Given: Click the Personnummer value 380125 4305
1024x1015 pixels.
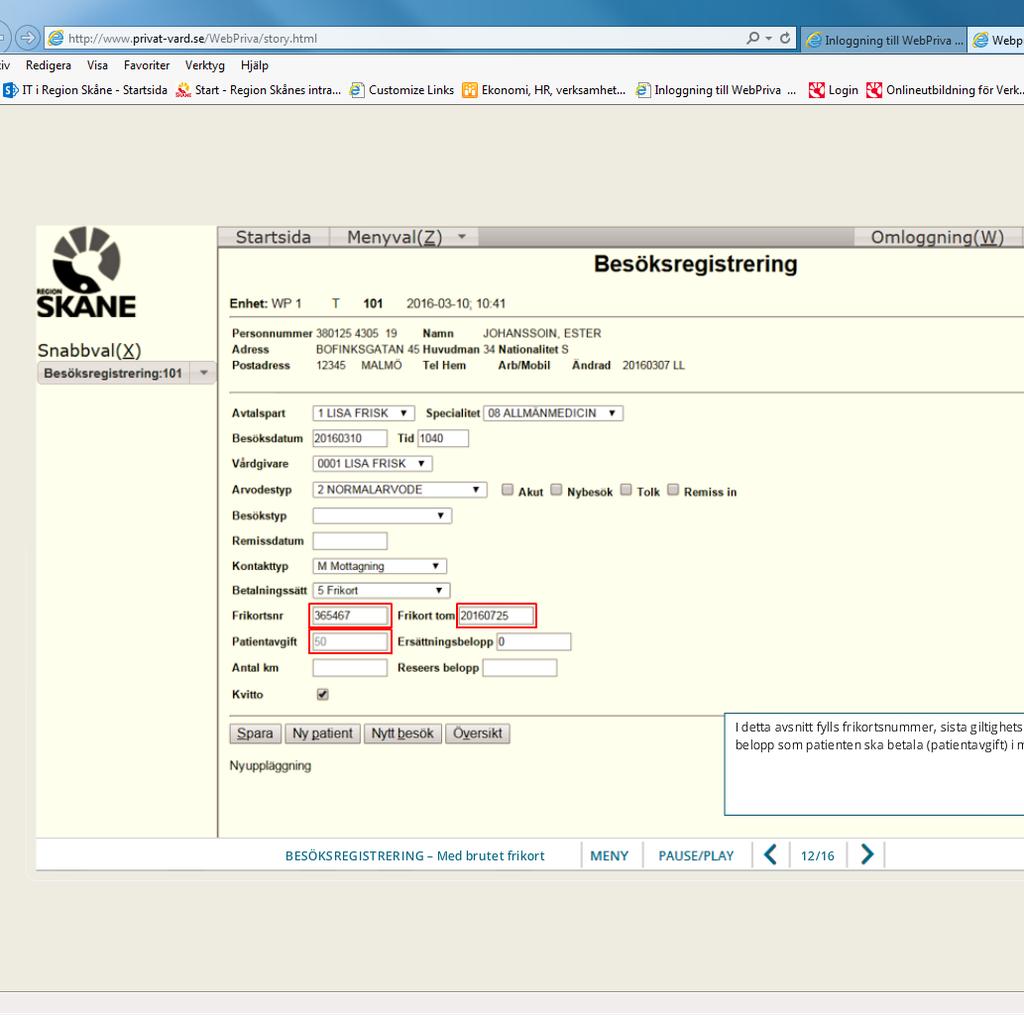Looking at the screenshot, I should 347,333.
